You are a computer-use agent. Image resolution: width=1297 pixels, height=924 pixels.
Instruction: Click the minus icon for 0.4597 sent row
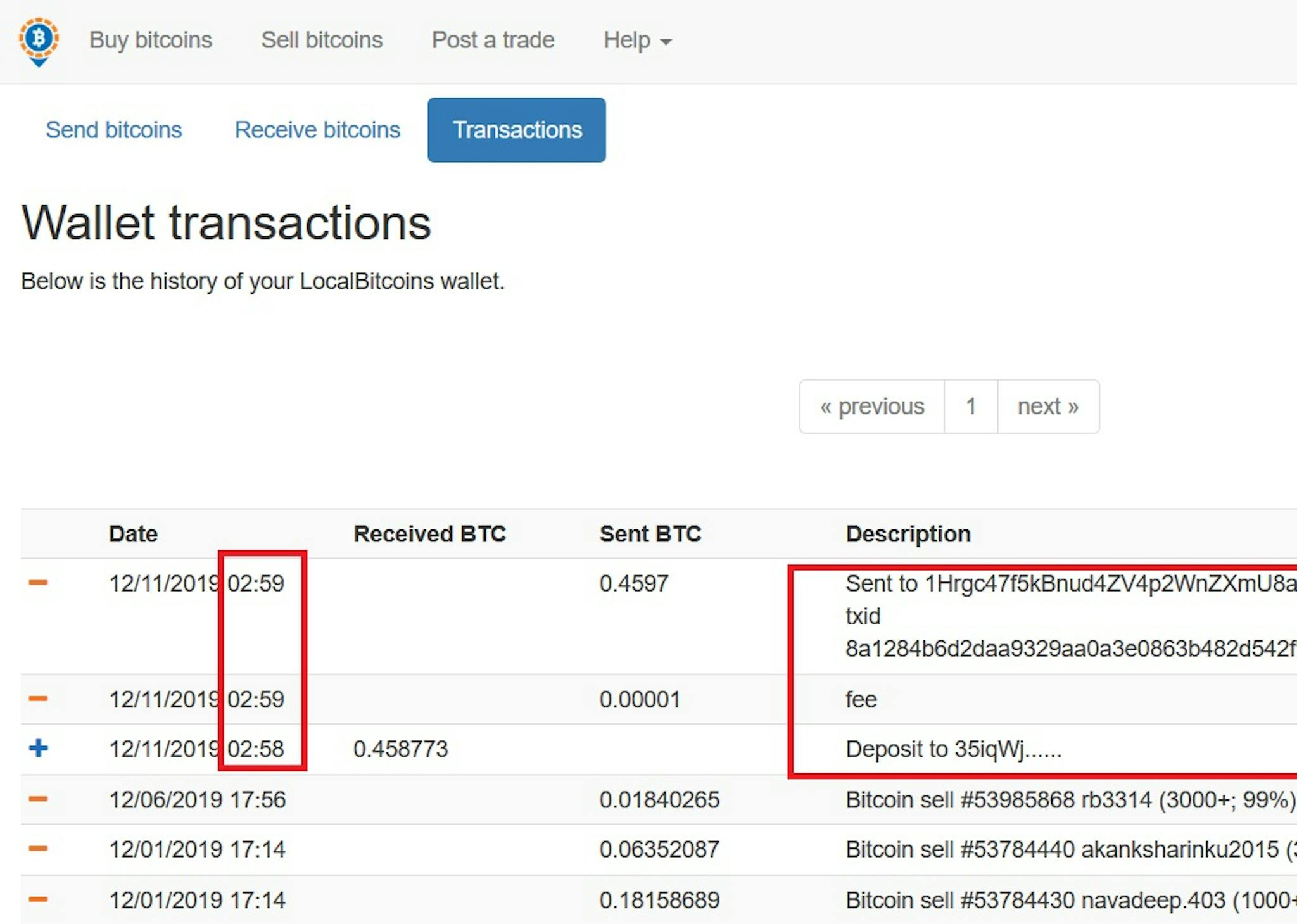coord(38,583)
